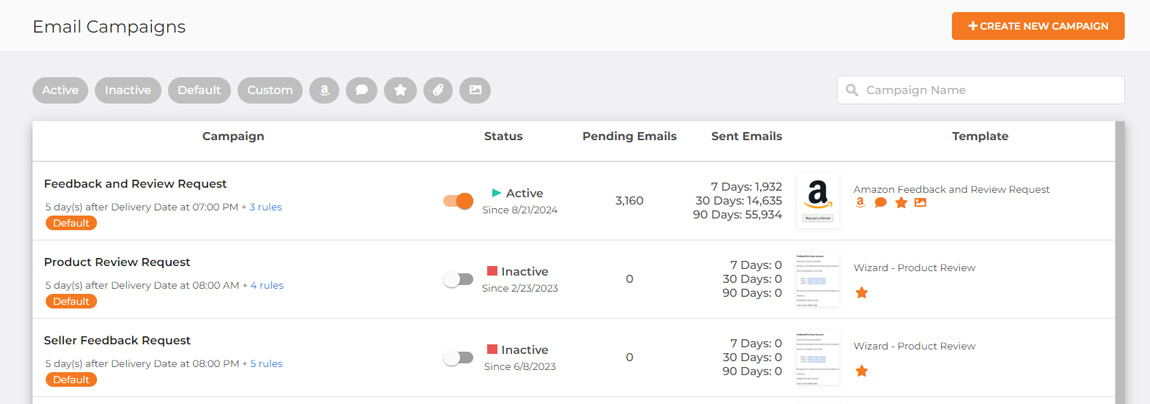Viewport: 1150px width, 404px height.
Task: Click image icon under Amazon Feedback template
Action: [x=920, y=203]
